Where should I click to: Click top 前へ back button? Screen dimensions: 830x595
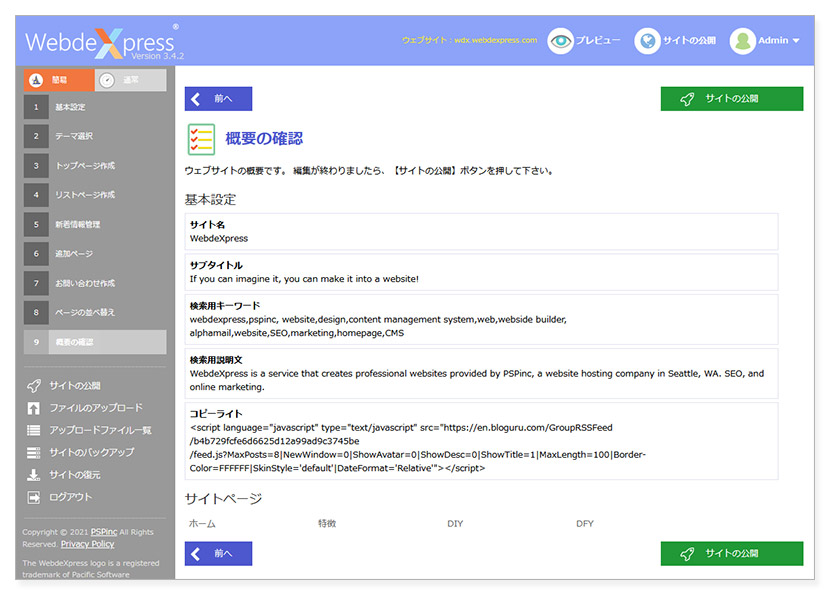[218, 99]
